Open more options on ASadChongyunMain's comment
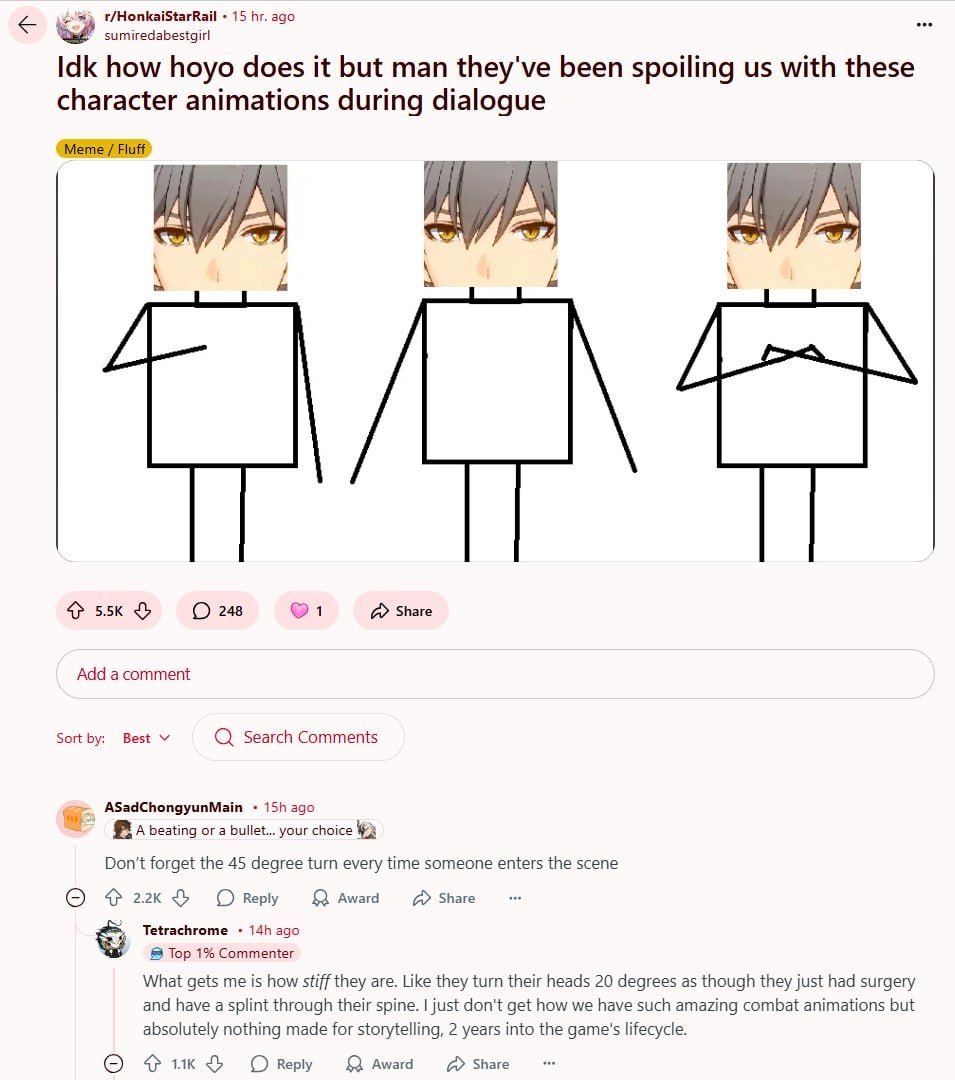The image size is (955, 1080). (515, 897)
